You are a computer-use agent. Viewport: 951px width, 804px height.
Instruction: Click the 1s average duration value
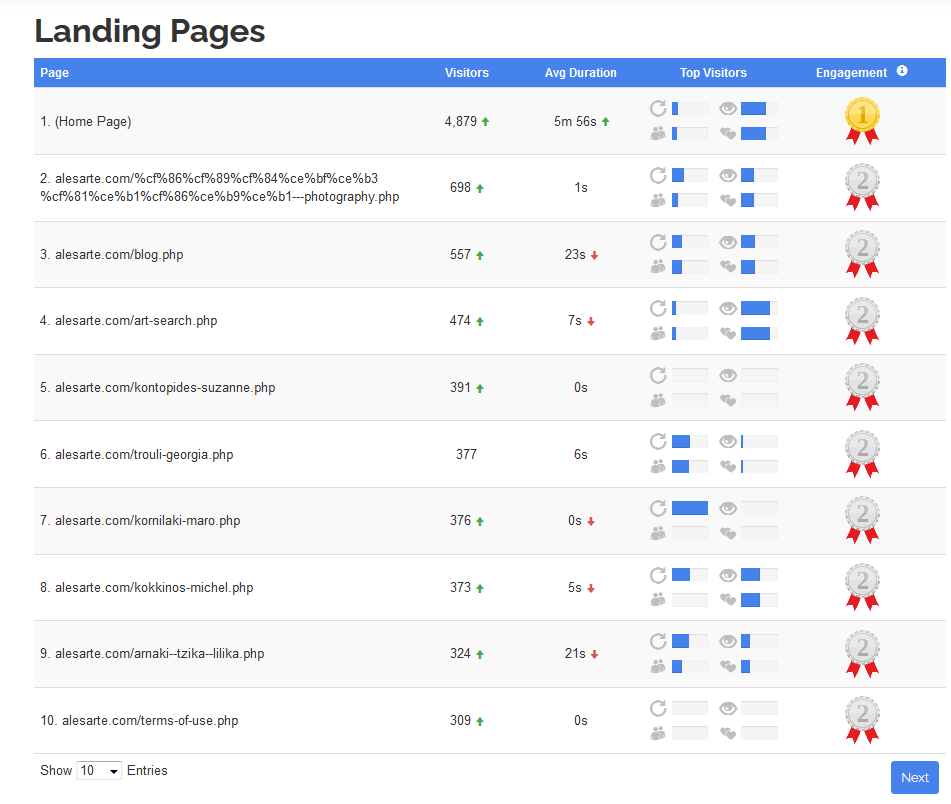(x=580, y=187)
